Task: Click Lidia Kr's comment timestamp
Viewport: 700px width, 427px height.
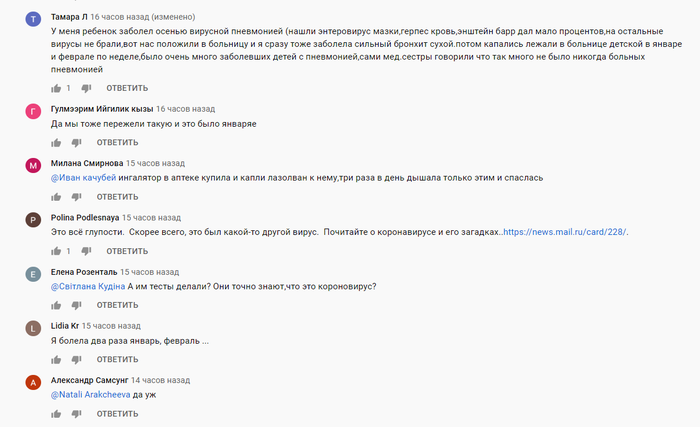Action: (x=114, y=326)
